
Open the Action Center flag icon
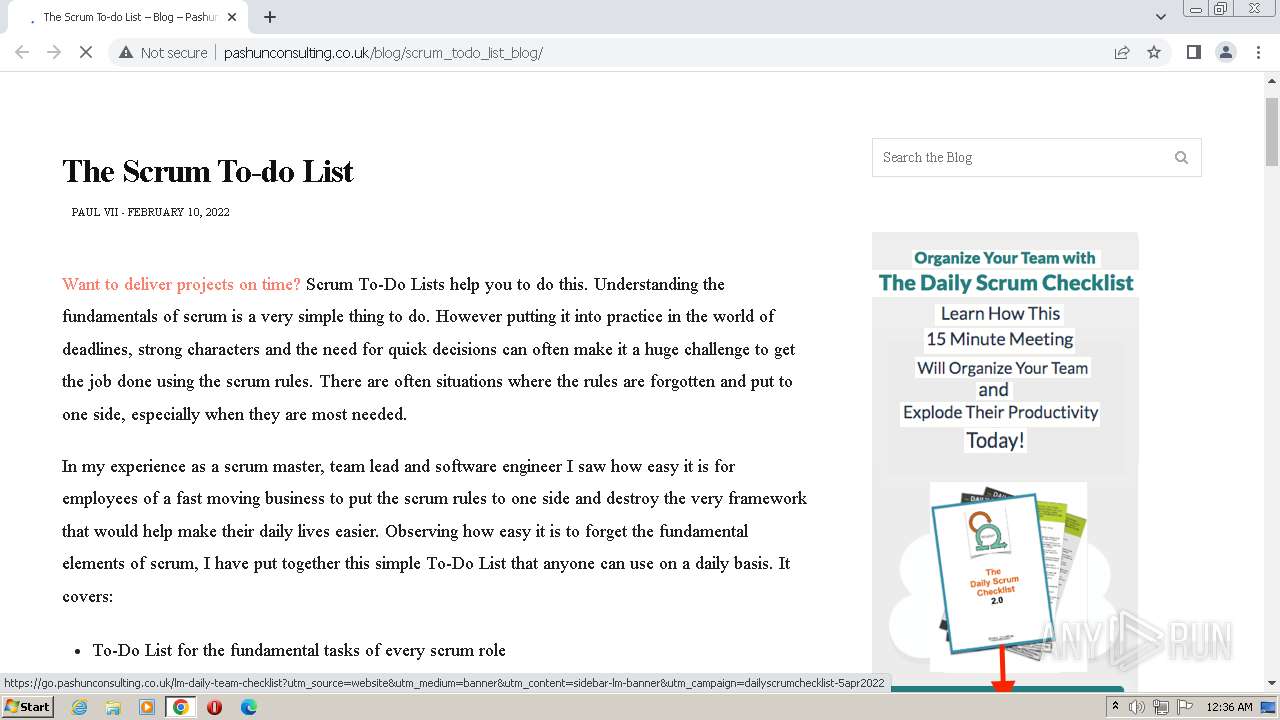(x=1185, y=707)
